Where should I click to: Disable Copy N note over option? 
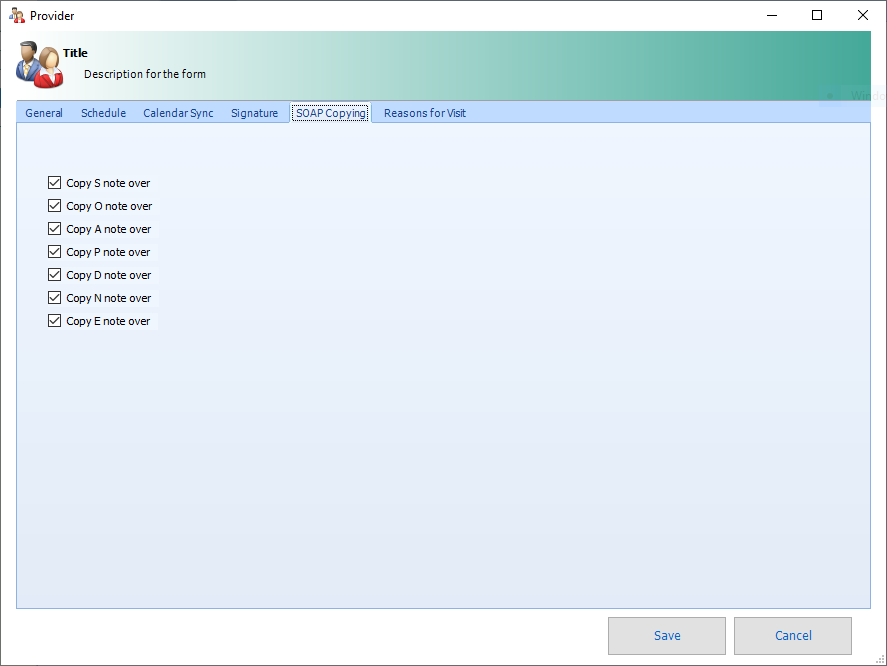(55, 298)
